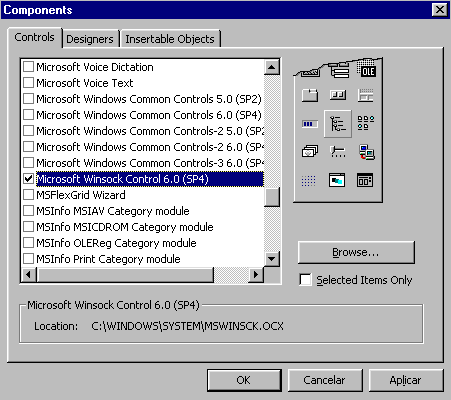The width and height of the screenshot is (451, 400).
Task: Click the Data control icon with stacked fields
Action: (339, 70)
